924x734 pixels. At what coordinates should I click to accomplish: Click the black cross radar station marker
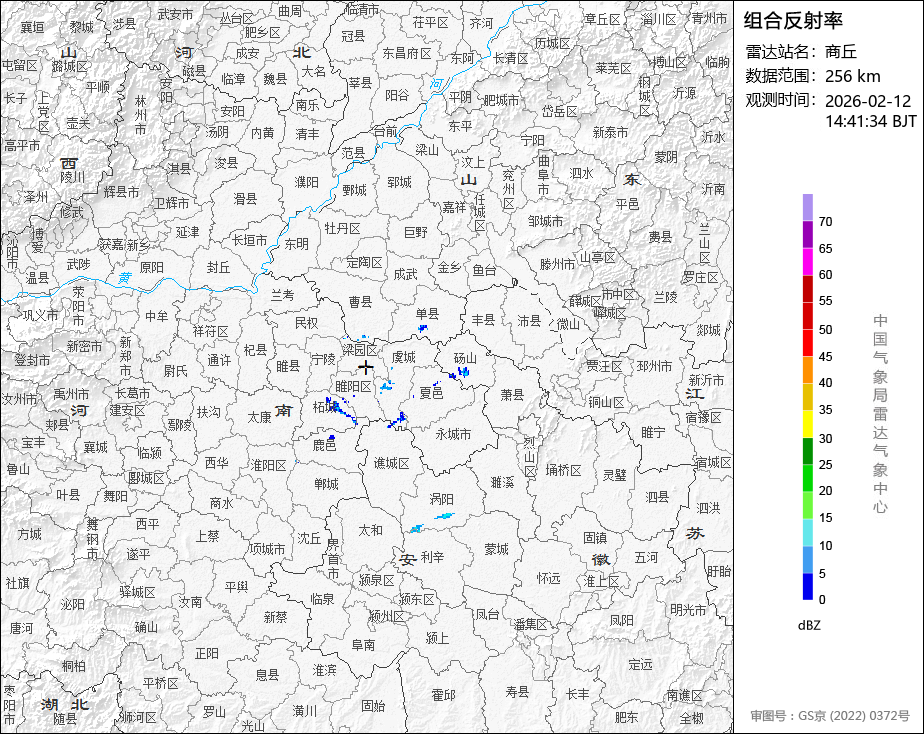pyautogui.click(x=366, y=368)
